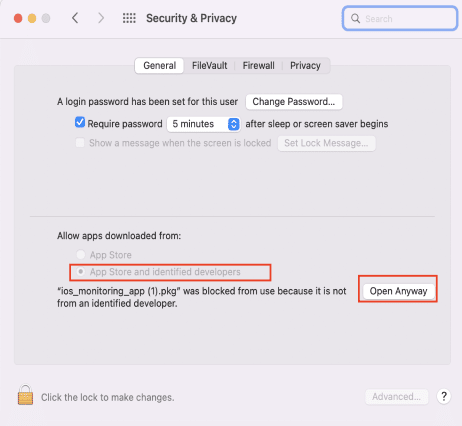Click the yellow minimize window dot
The width and height of the screenshot is (462, 426).
pyautogui.click(x=32, y=18)
